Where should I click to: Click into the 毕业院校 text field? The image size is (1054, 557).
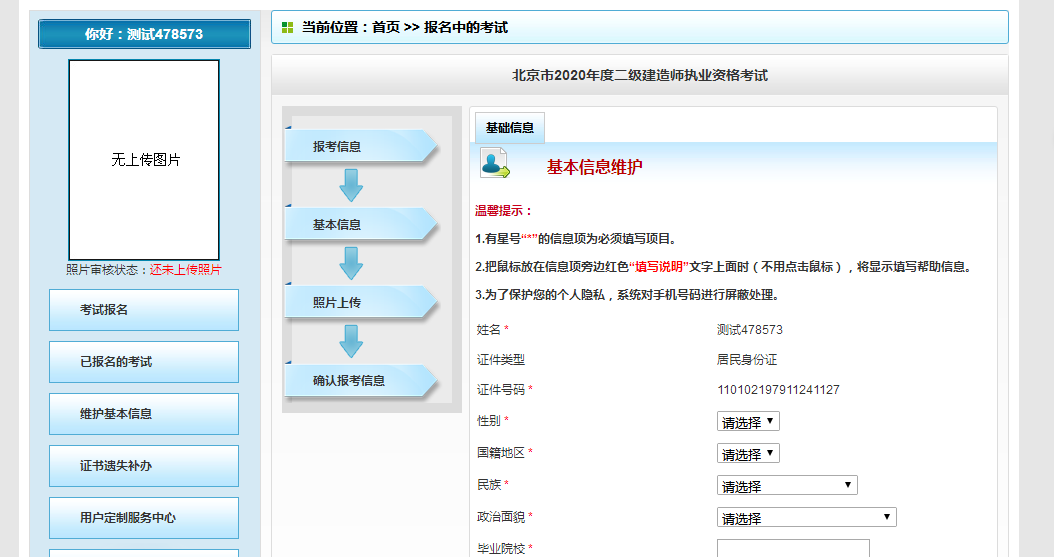point(792,548)
